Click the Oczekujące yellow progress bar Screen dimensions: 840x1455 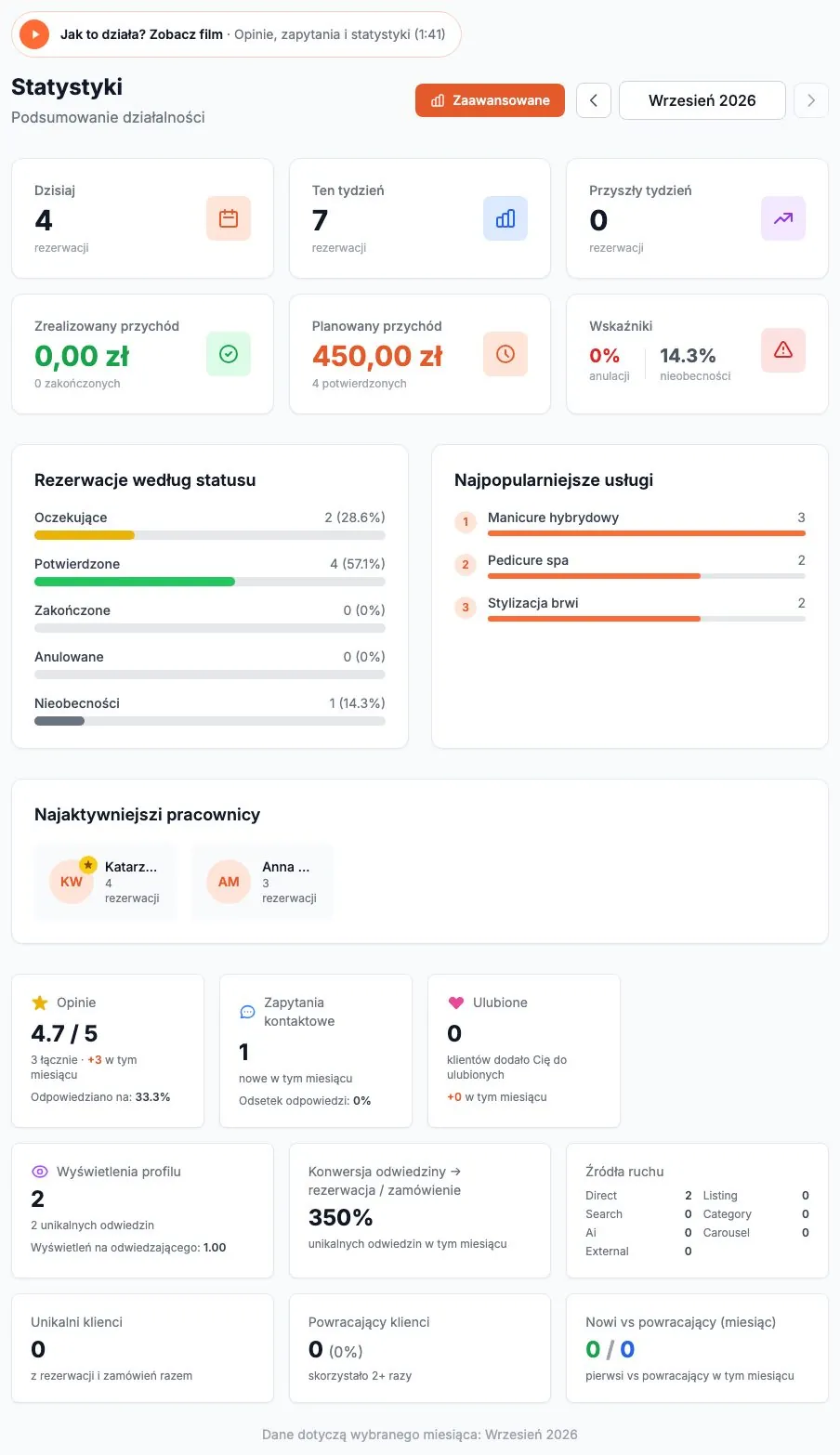pos(85,535)
